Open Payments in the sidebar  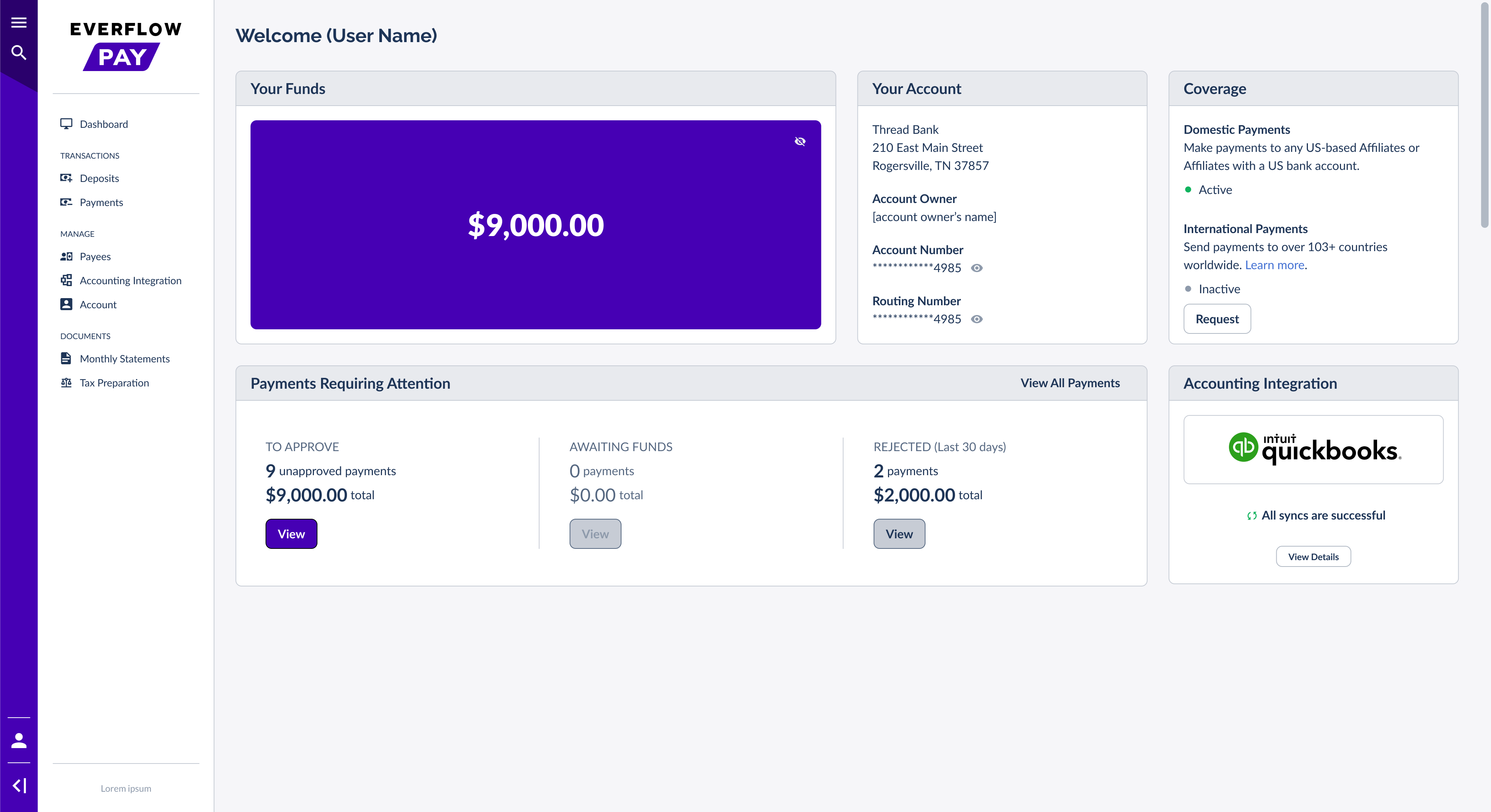[x=101, y=203]
